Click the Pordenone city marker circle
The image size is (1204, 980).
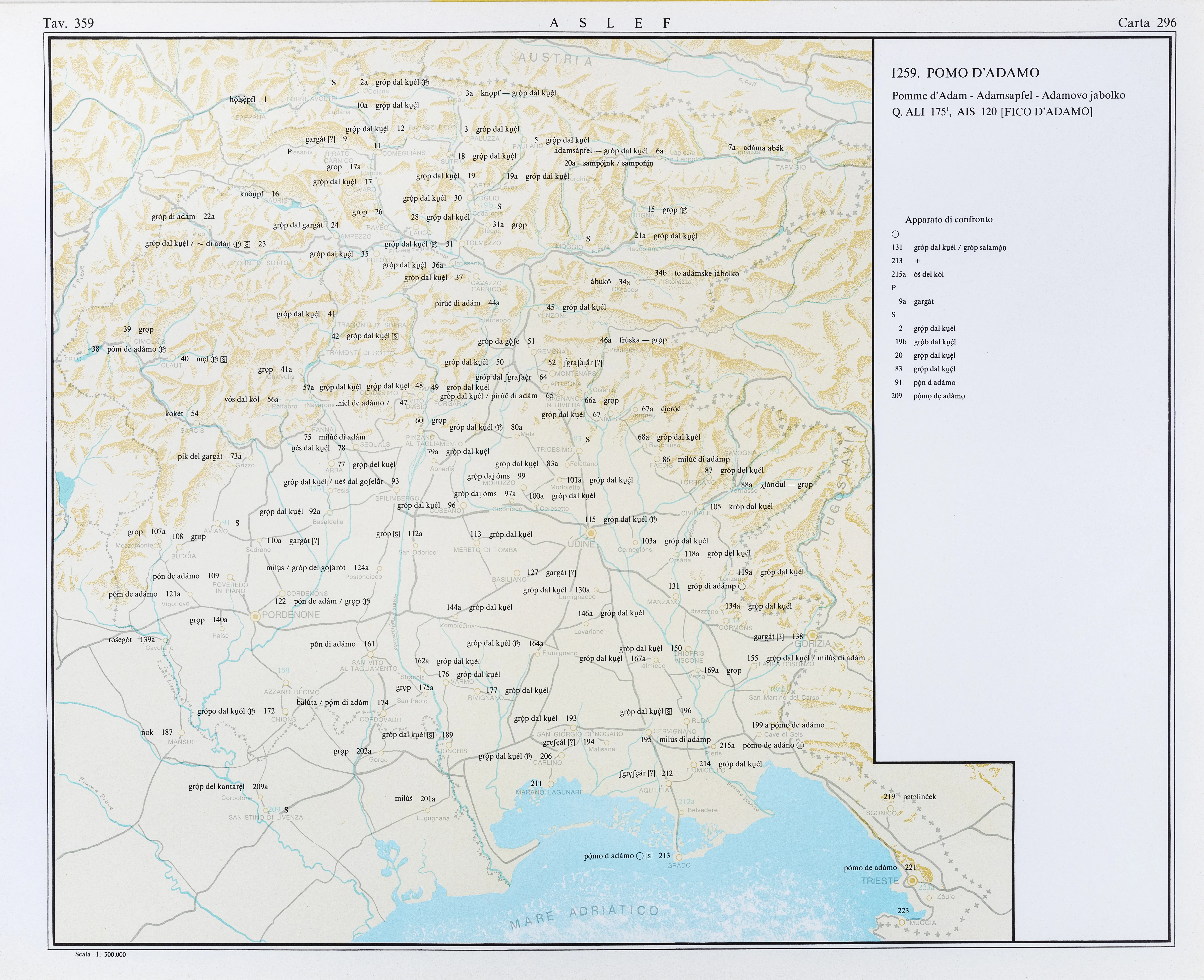click(255, 616)
